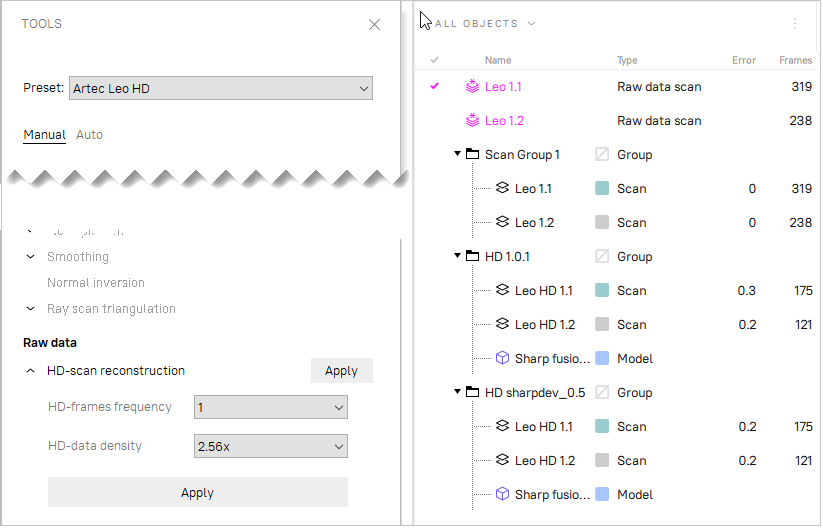Sort objects by Type column

pos(627,60)
